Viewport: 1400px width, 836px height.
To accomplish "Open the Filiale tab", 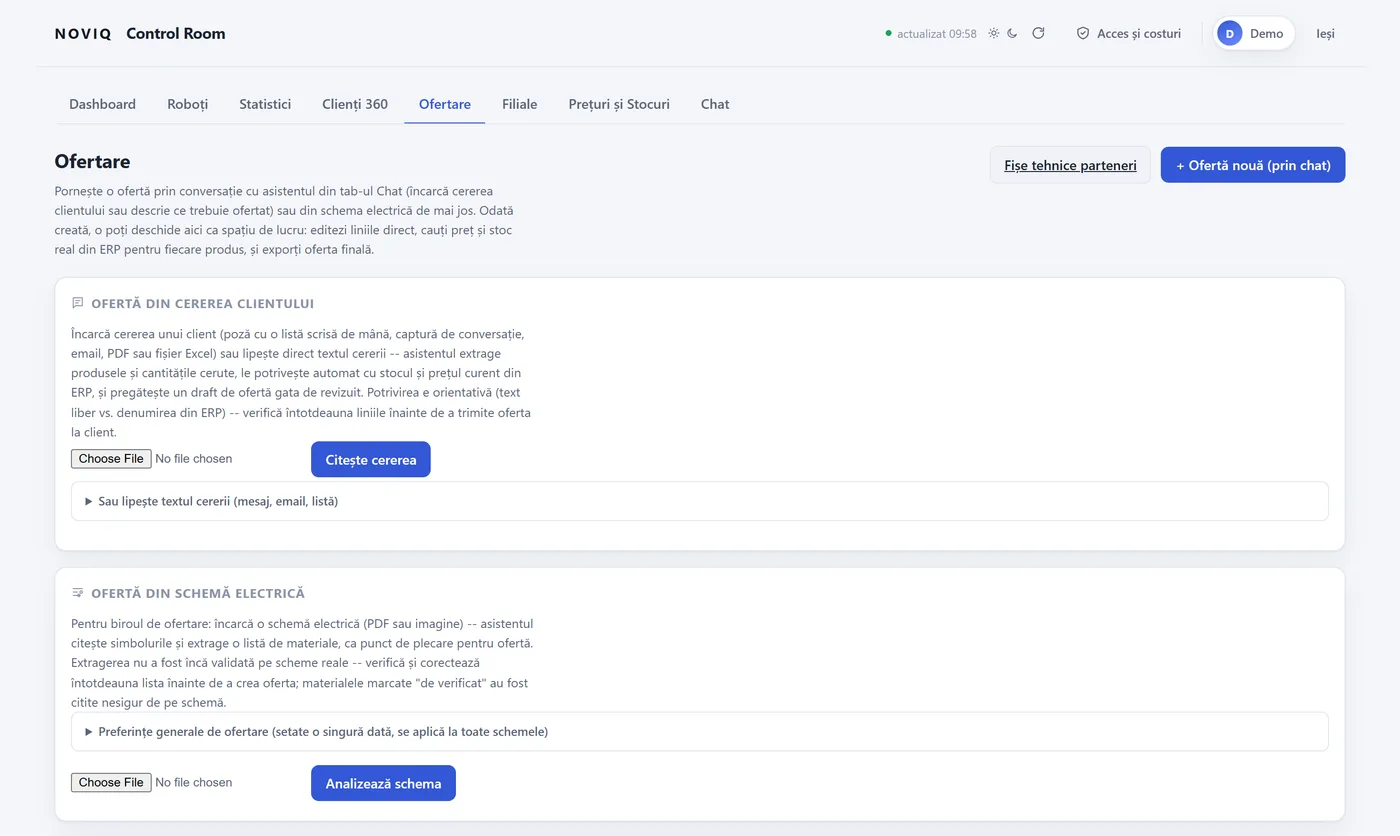I will (520, 104).
